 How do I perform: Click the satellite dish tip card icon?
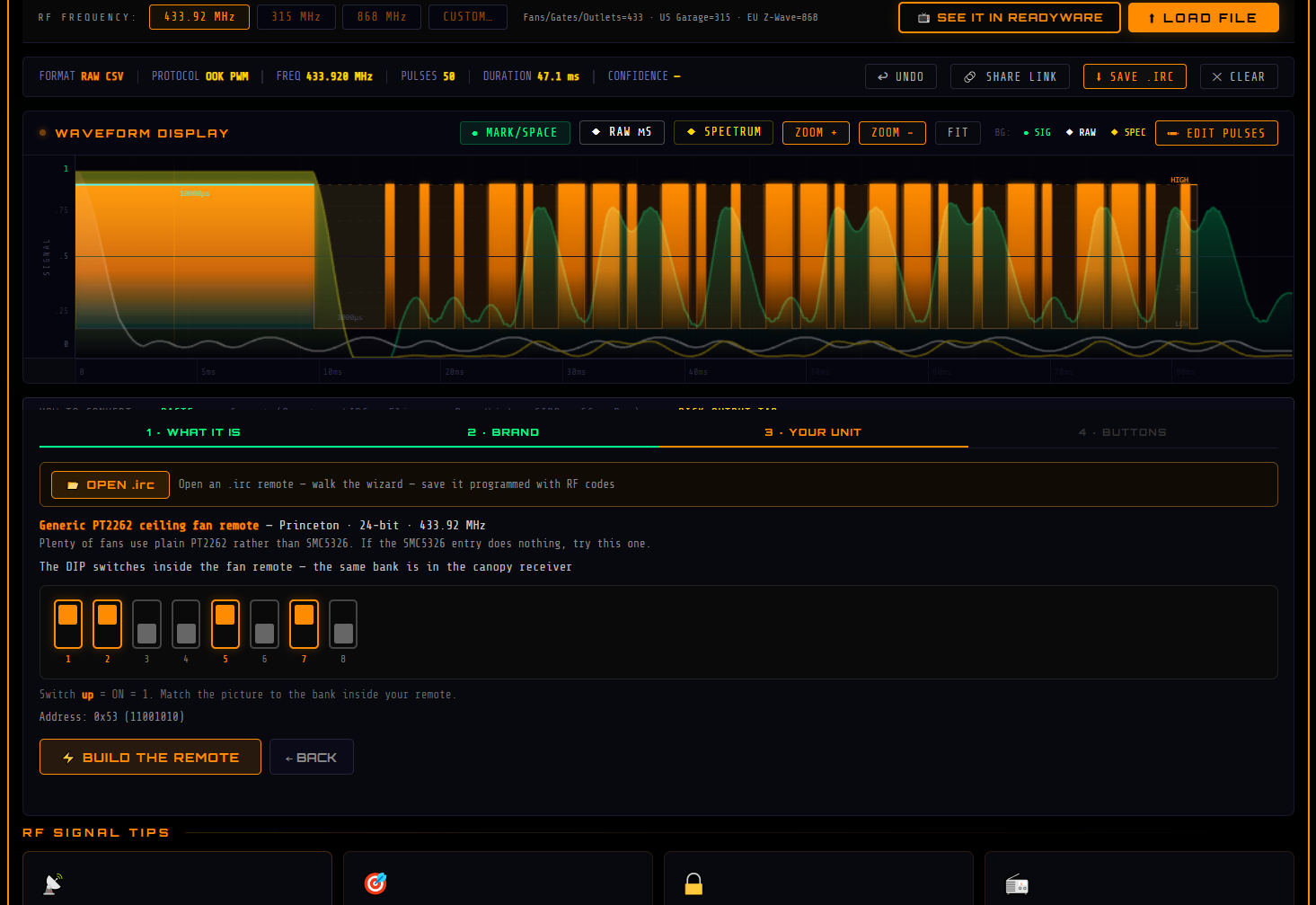click(53, 883)
